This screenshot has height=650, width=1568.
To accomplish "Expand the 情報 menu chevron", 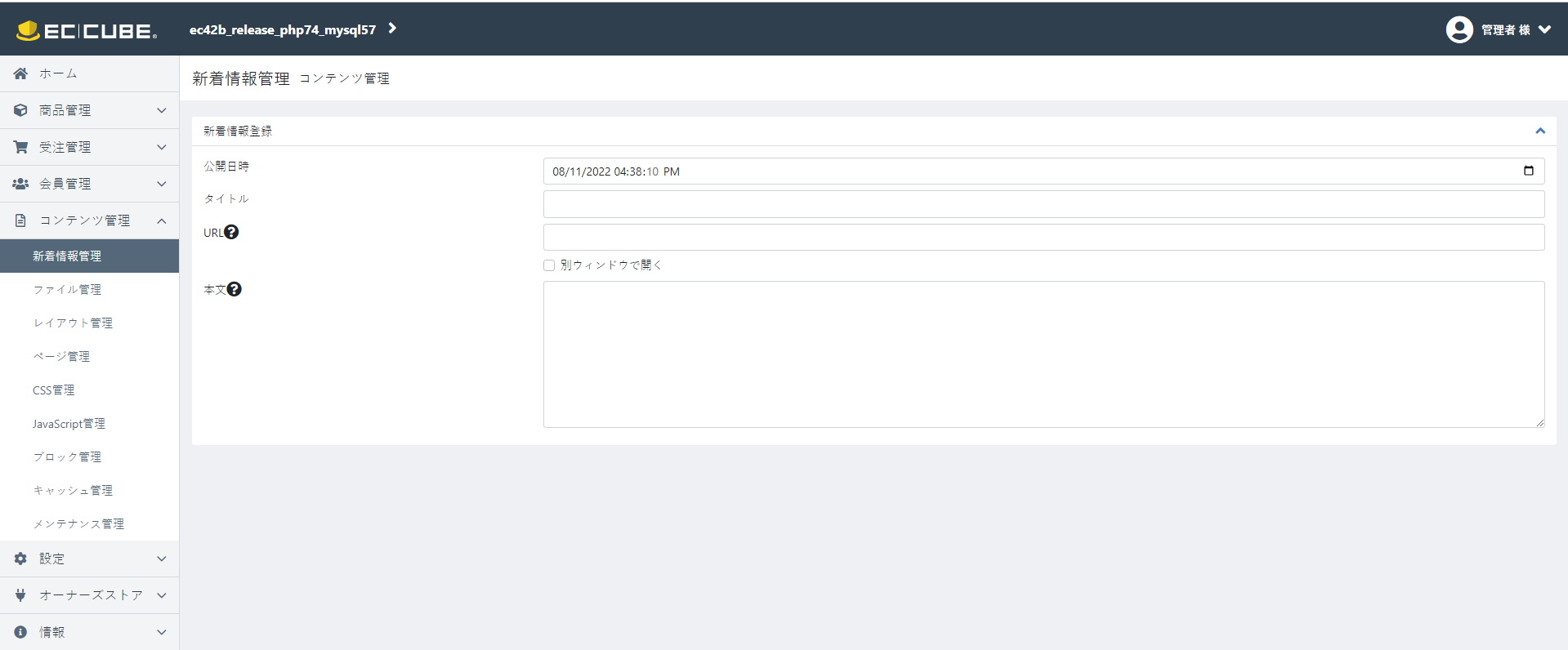I will coord(162,632).
